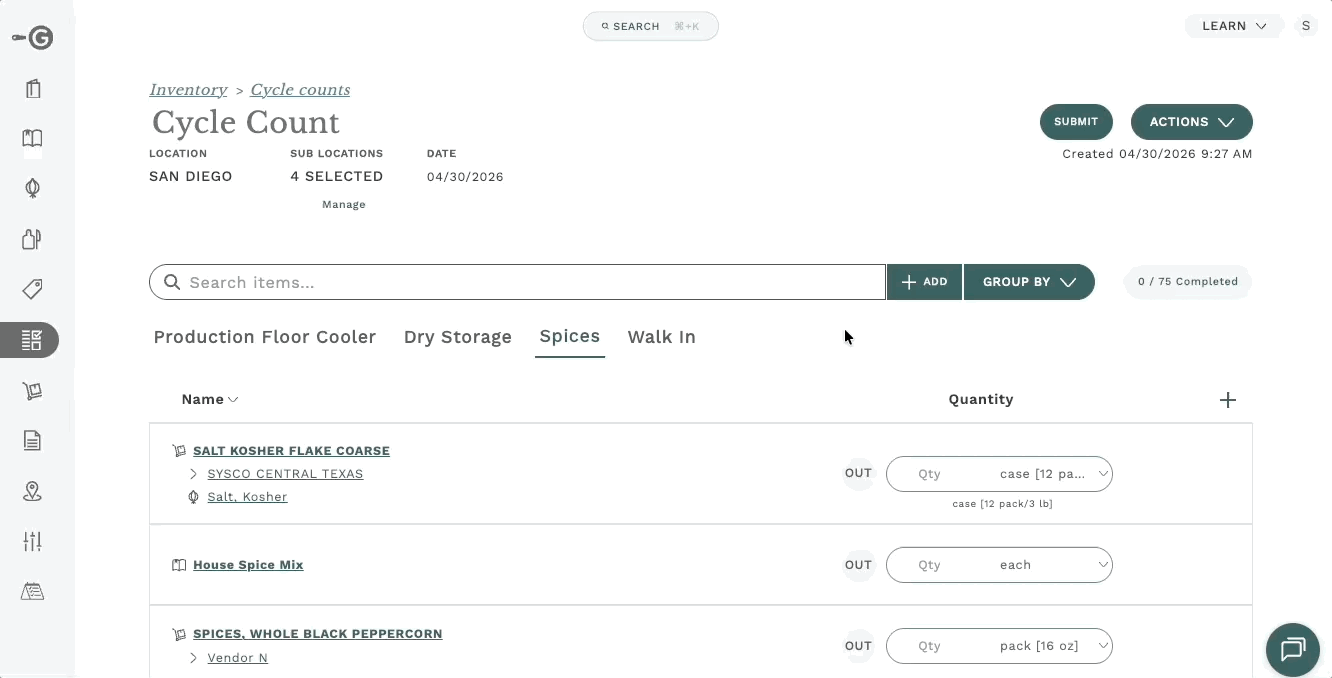This screenshot has height=678, width=1332.
Task: Open the map pin locations sidebar icon
Action: (33, 491)
